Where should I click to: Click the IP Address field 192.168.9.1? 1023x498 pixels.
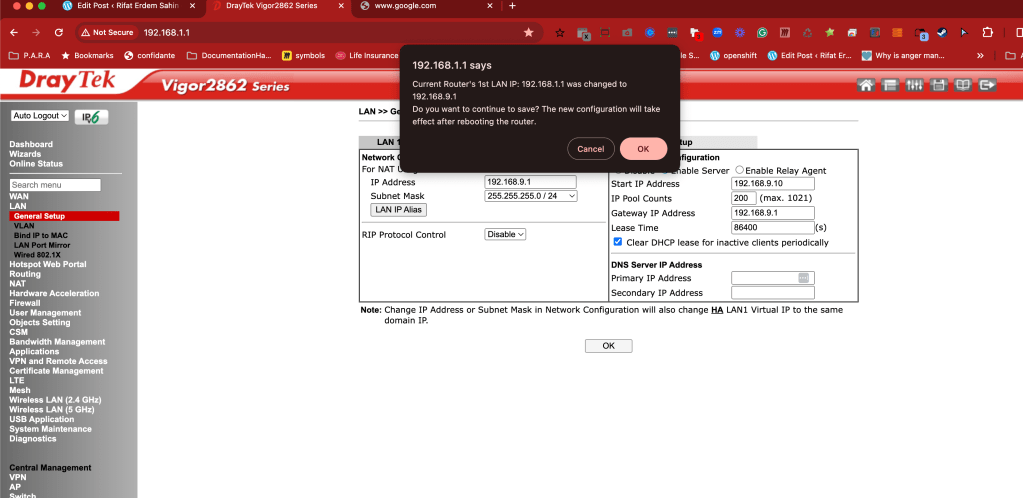point(530,182)
